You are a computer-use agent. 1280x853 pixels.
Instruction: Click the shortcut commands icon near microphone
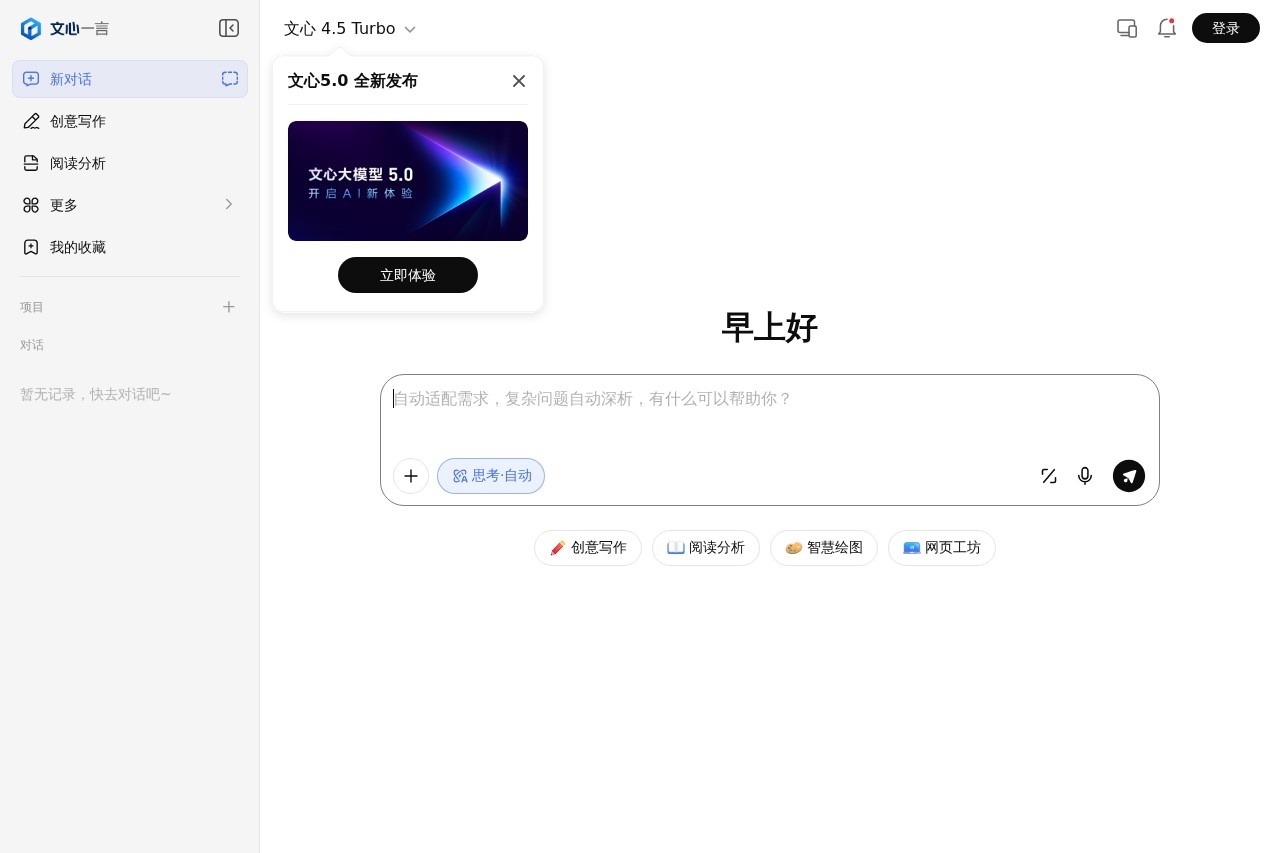coord(1049,476)
